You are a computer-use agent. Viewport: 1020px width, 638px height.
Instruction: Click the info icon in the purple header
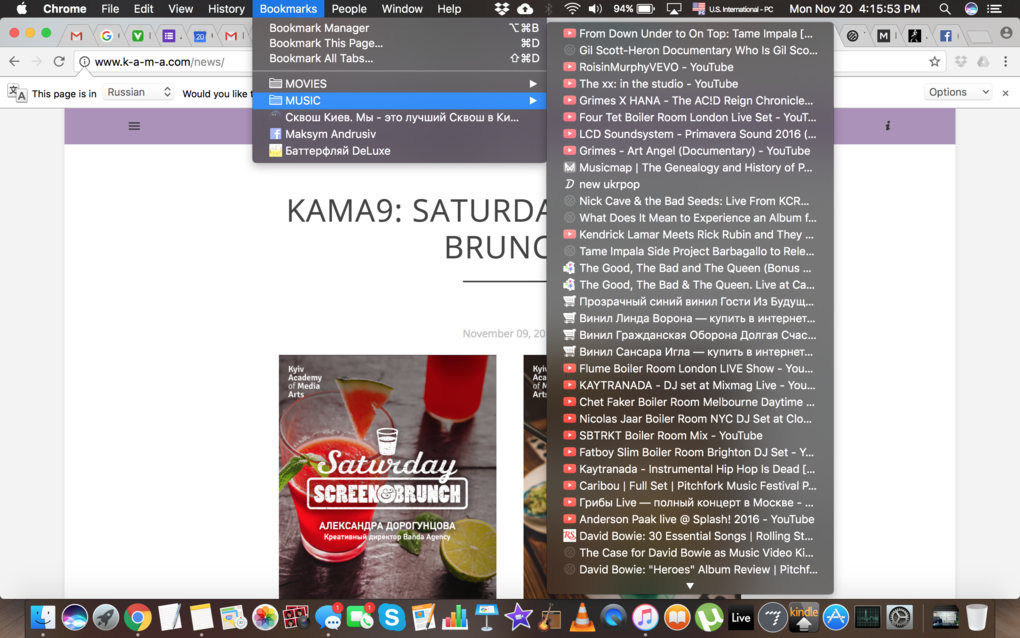[887, 126]
